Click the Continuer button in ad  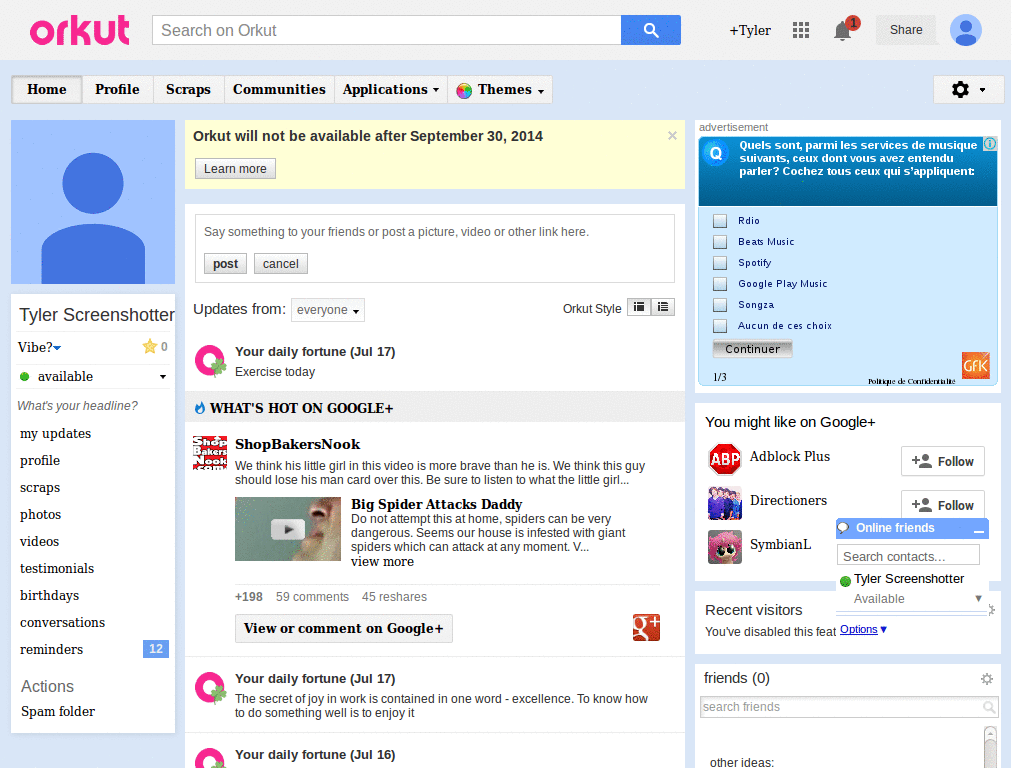(752, 349)
